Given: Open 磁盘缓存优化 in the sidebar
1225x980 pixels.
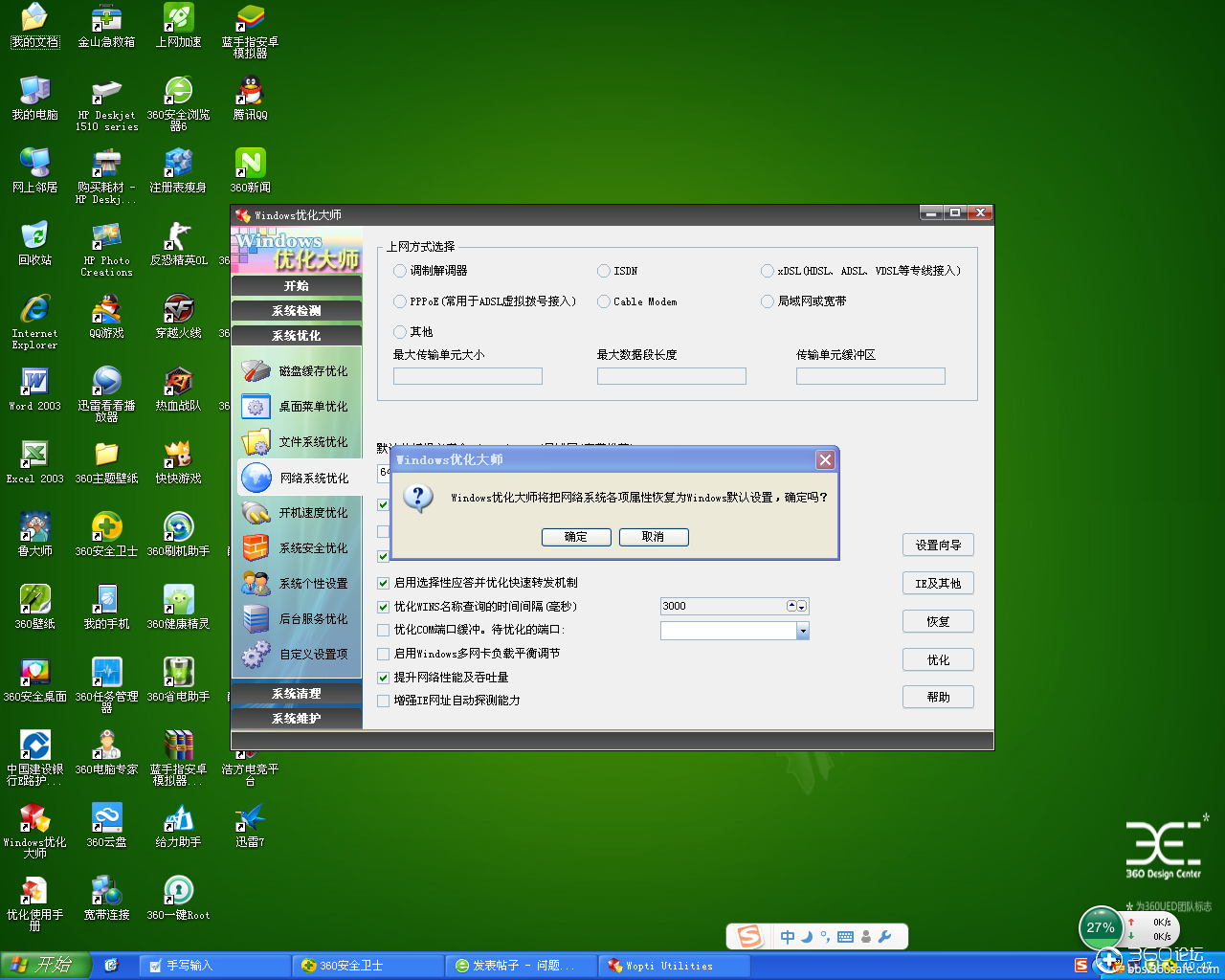Looking at the screenshot, I should tap(297, 371).
